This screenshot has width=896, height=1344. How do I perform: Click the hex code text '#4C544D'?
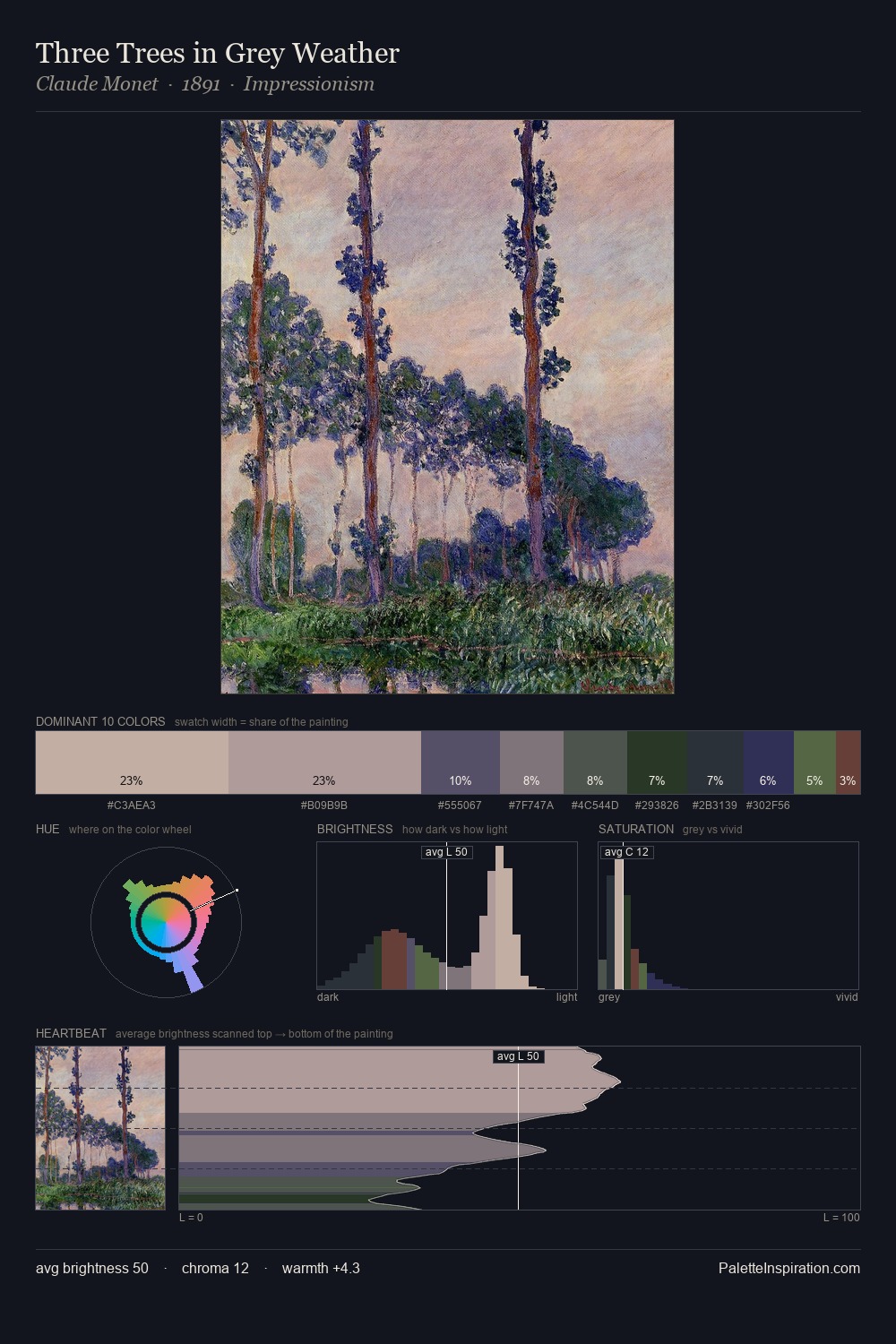pyautogui.click(x=595, y=806)
